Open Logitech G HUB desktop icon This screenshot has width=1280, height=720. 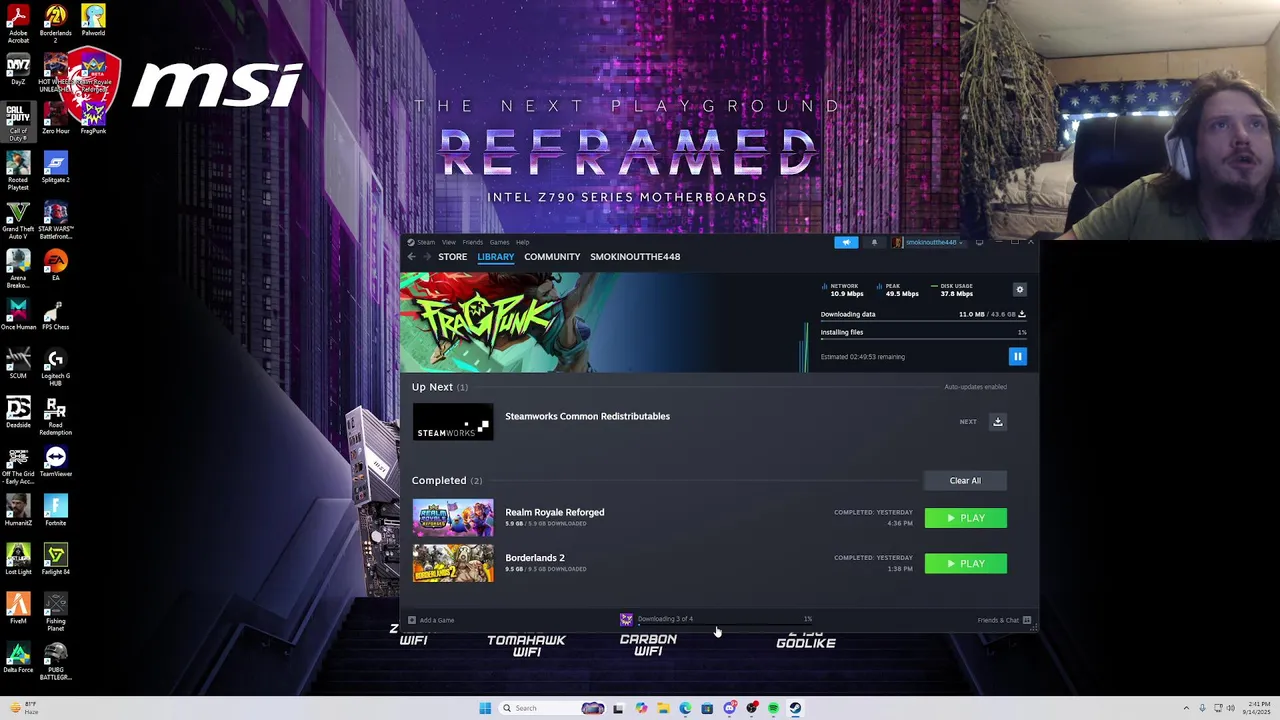[x=55, y=366]
